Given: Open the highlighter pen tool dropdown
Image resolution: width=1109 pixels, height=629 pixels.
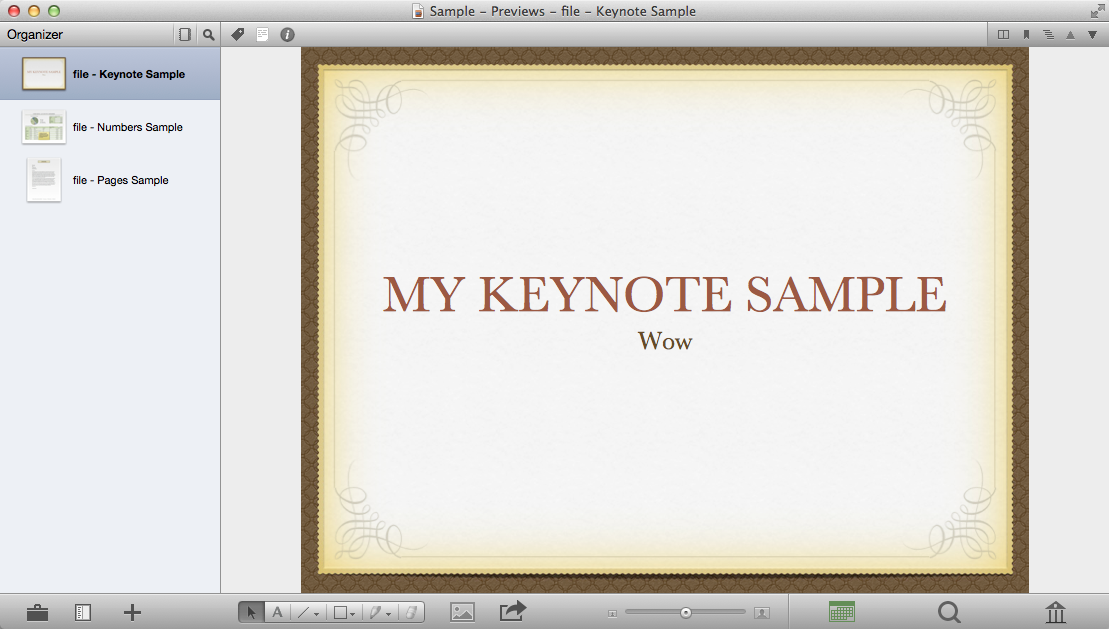Looking at the screenshot, I should point(380,612).
